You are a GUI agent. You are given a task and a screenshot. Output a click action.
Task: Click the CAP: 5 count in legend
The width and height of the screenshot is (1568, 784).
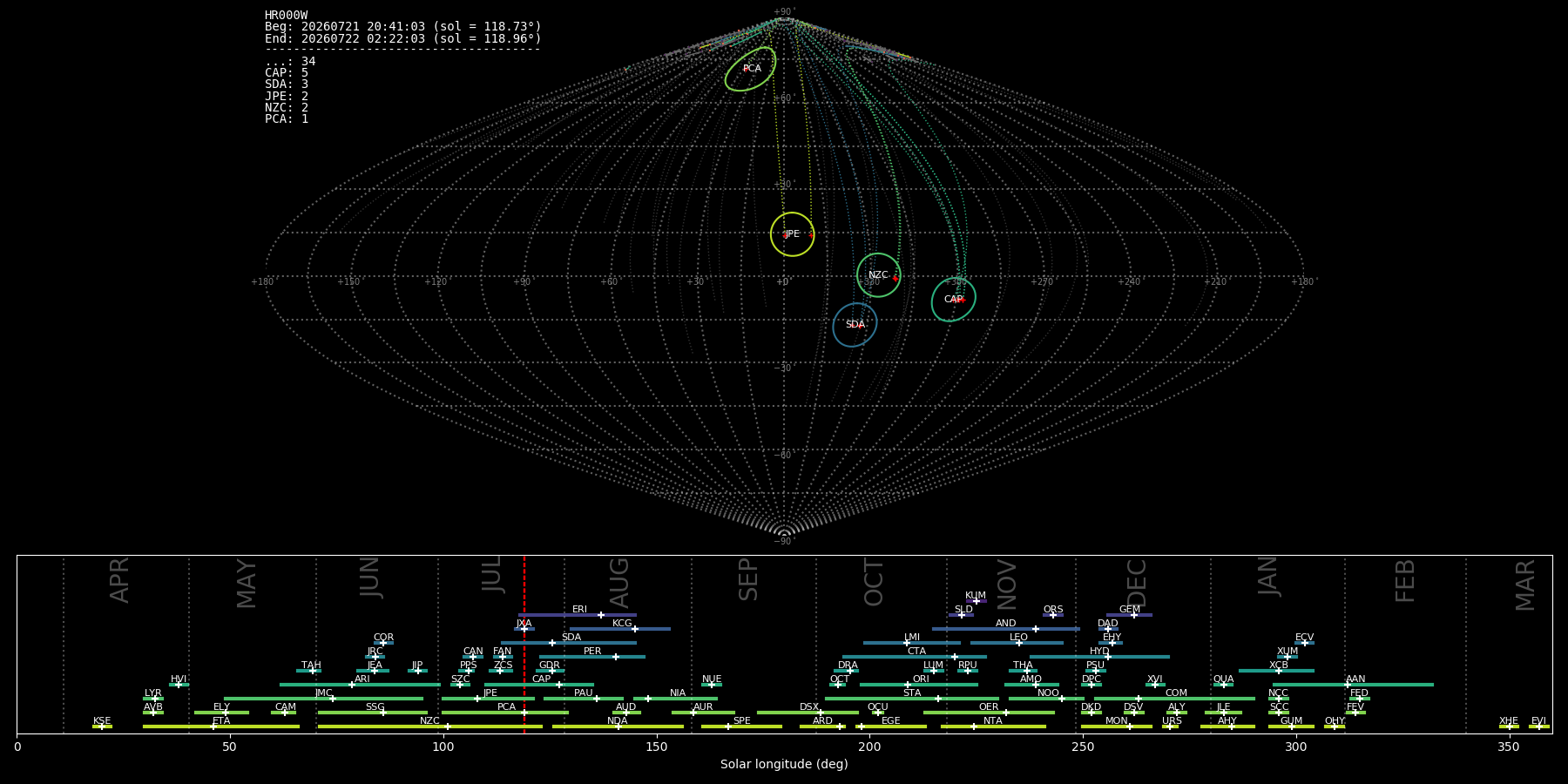tap(287, 73)
